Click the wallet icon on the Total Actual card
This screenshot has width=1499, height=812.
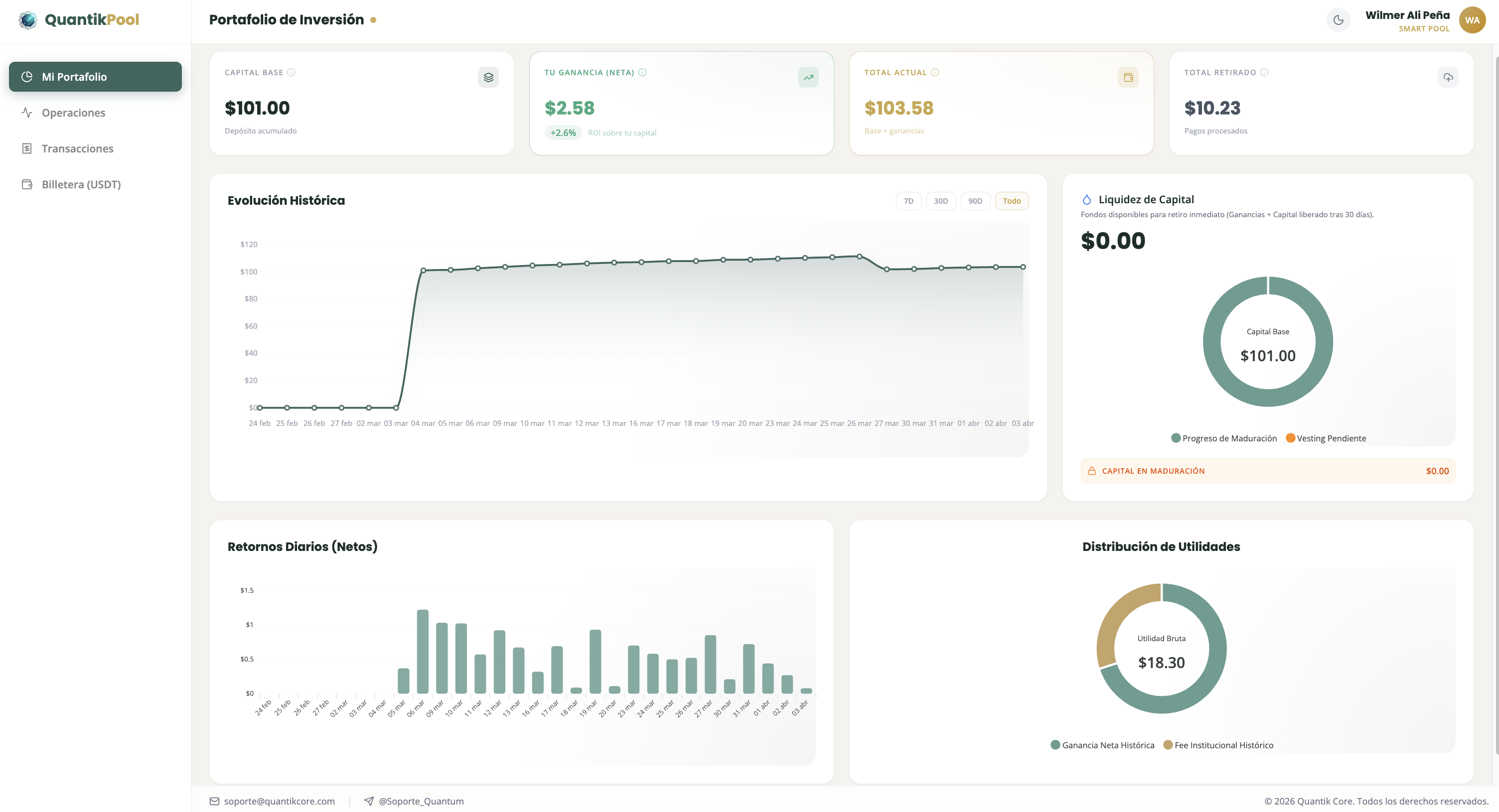[1128, 77]
